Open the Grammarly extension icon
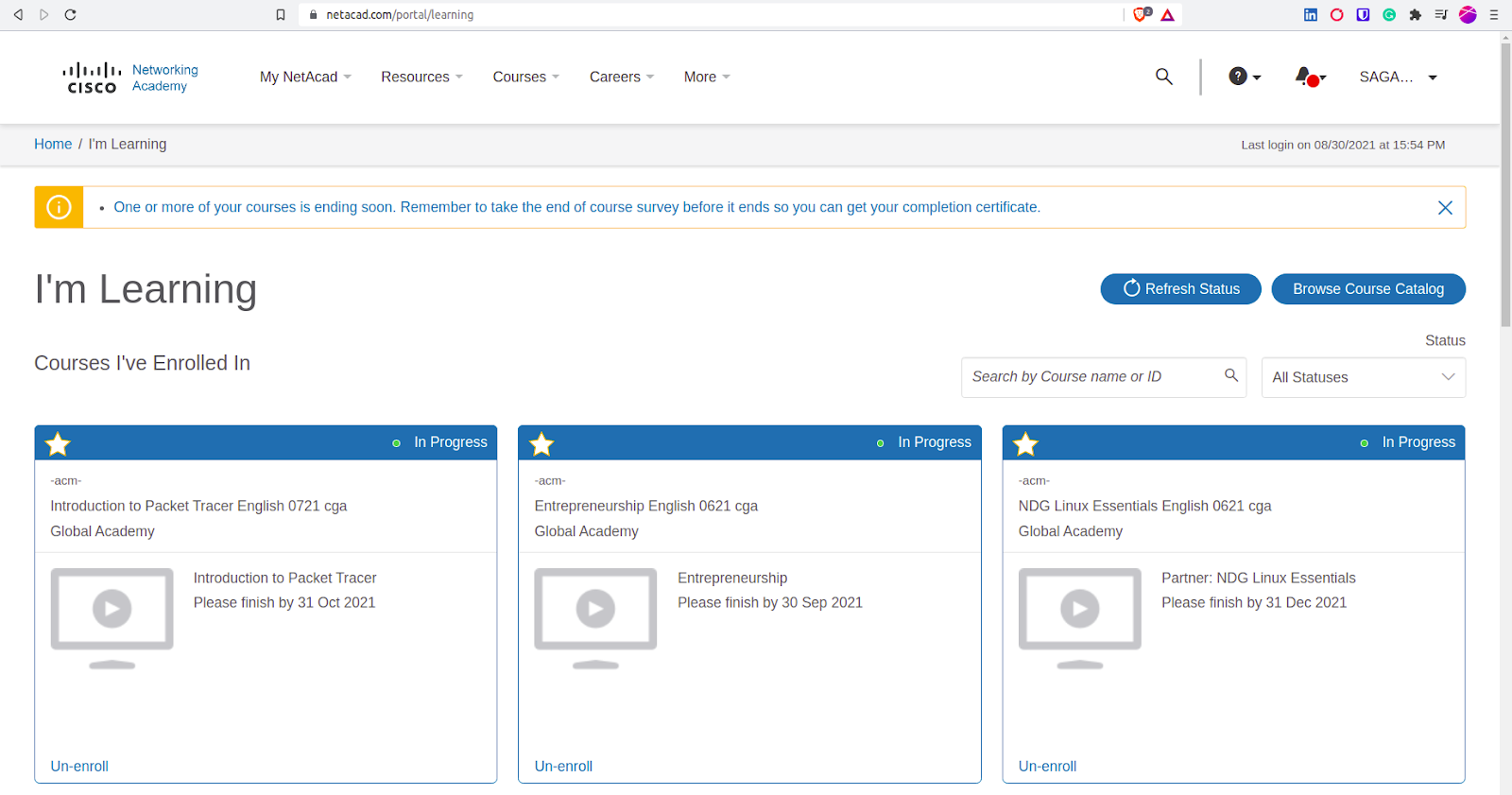 tap(1389, 15)
